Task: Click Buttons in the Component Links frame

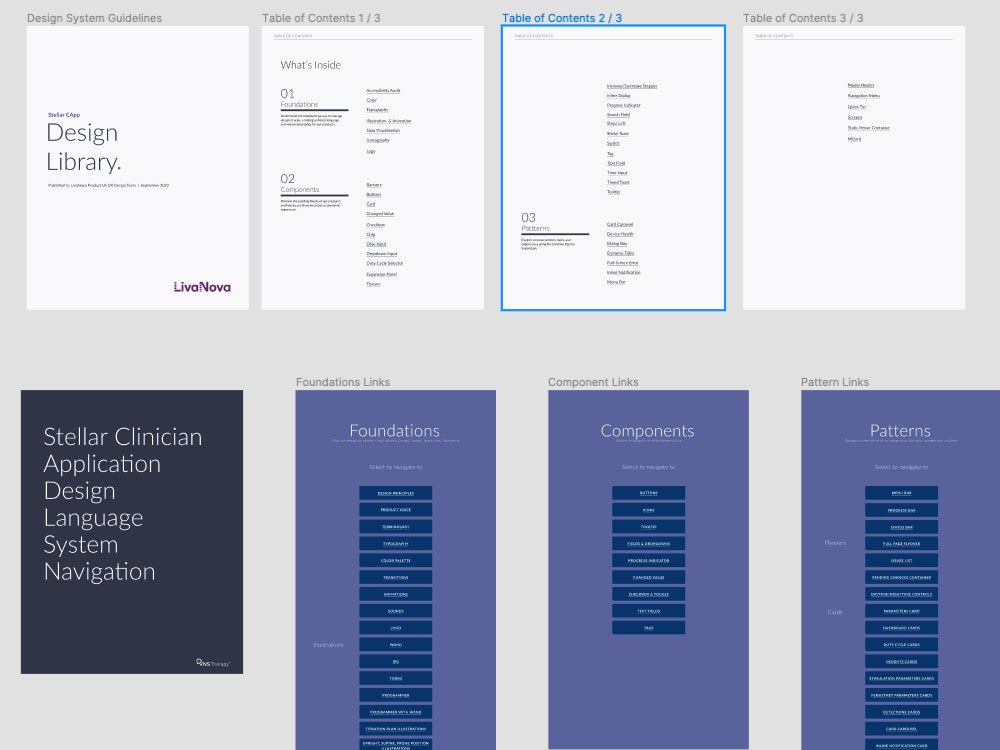Action: click(x=649, y=493)
